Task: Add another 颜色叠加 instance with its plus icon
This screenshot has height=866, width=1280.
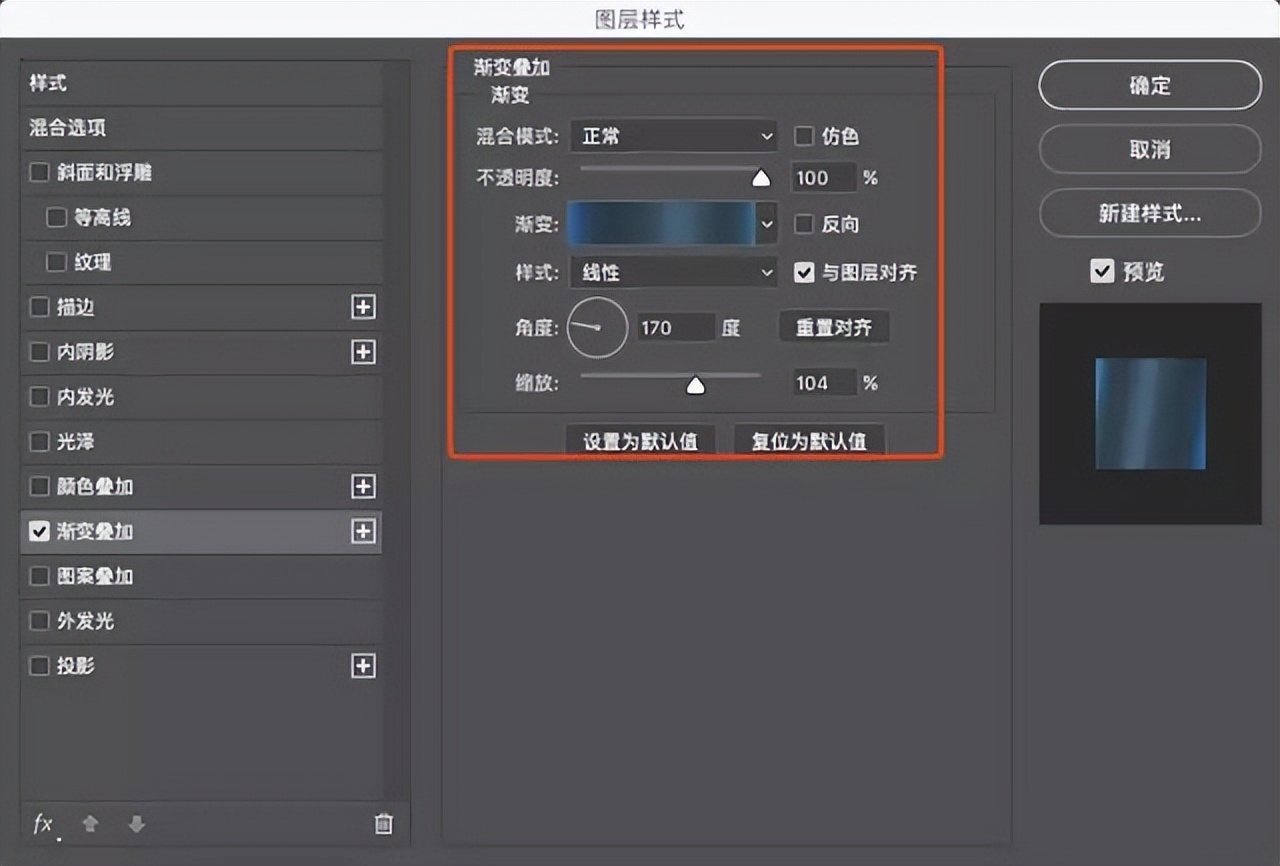Action: click(x=363, y=487)
